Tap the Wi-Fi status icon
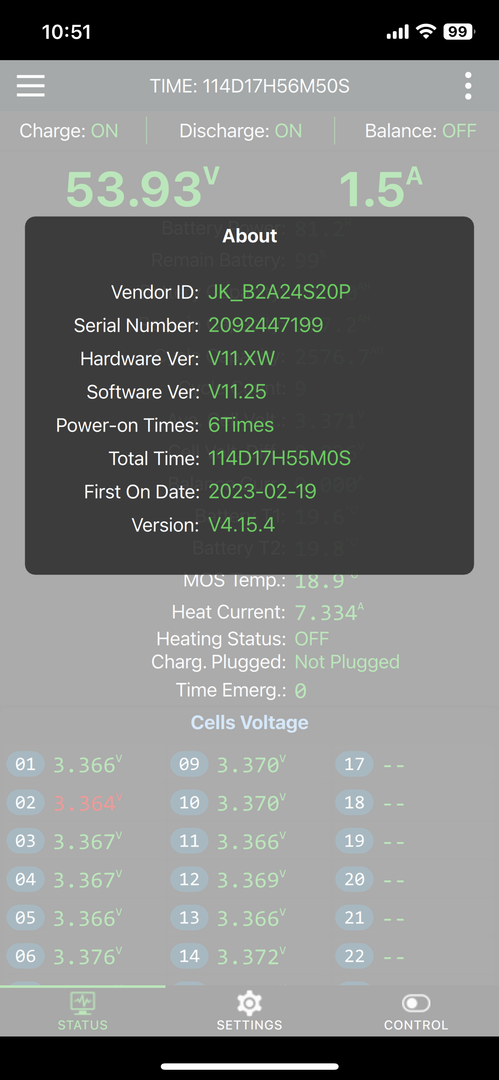Image resolution: width=499 pixels, height=1080 pixels. click(427, 32)
